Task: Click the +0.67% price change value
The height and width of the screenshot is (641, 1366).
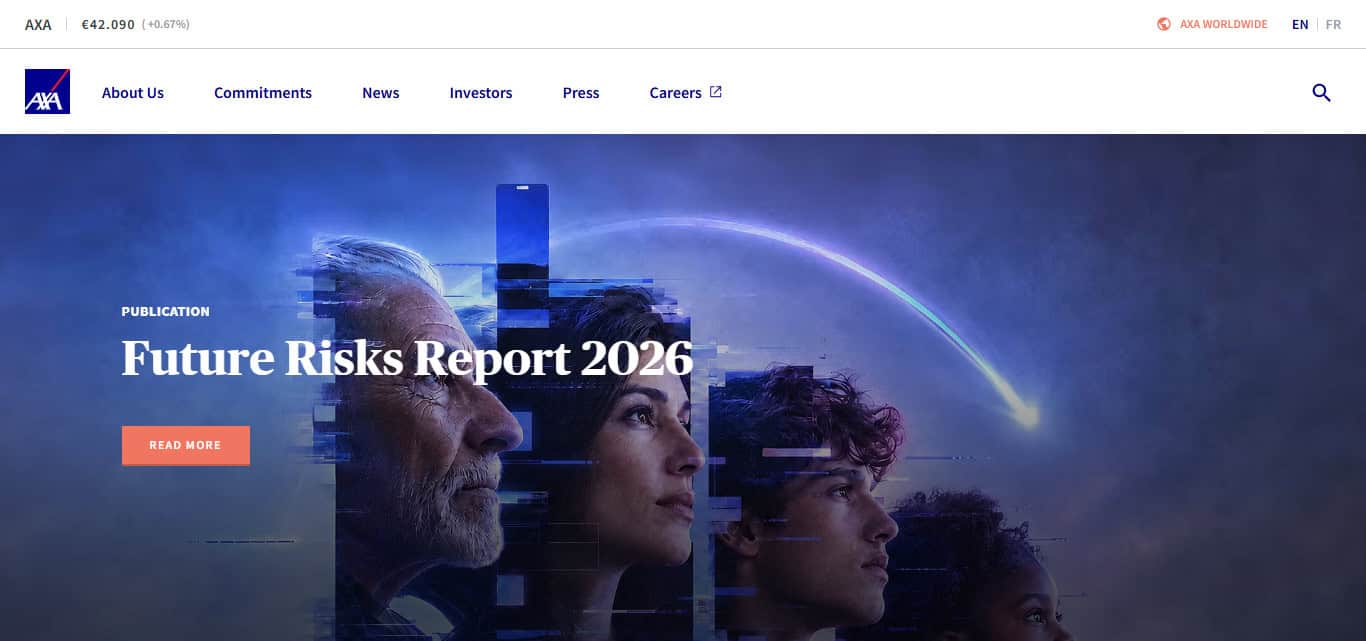Action: point(166,24)
